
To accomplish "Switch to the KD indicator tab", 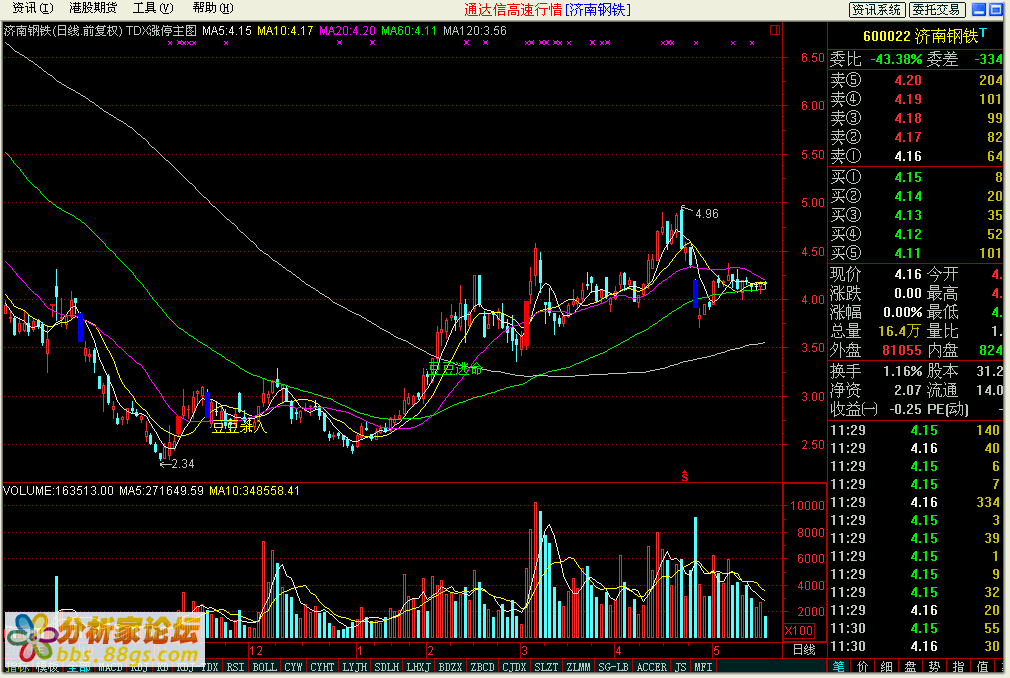I will click(x=162, y=667).
